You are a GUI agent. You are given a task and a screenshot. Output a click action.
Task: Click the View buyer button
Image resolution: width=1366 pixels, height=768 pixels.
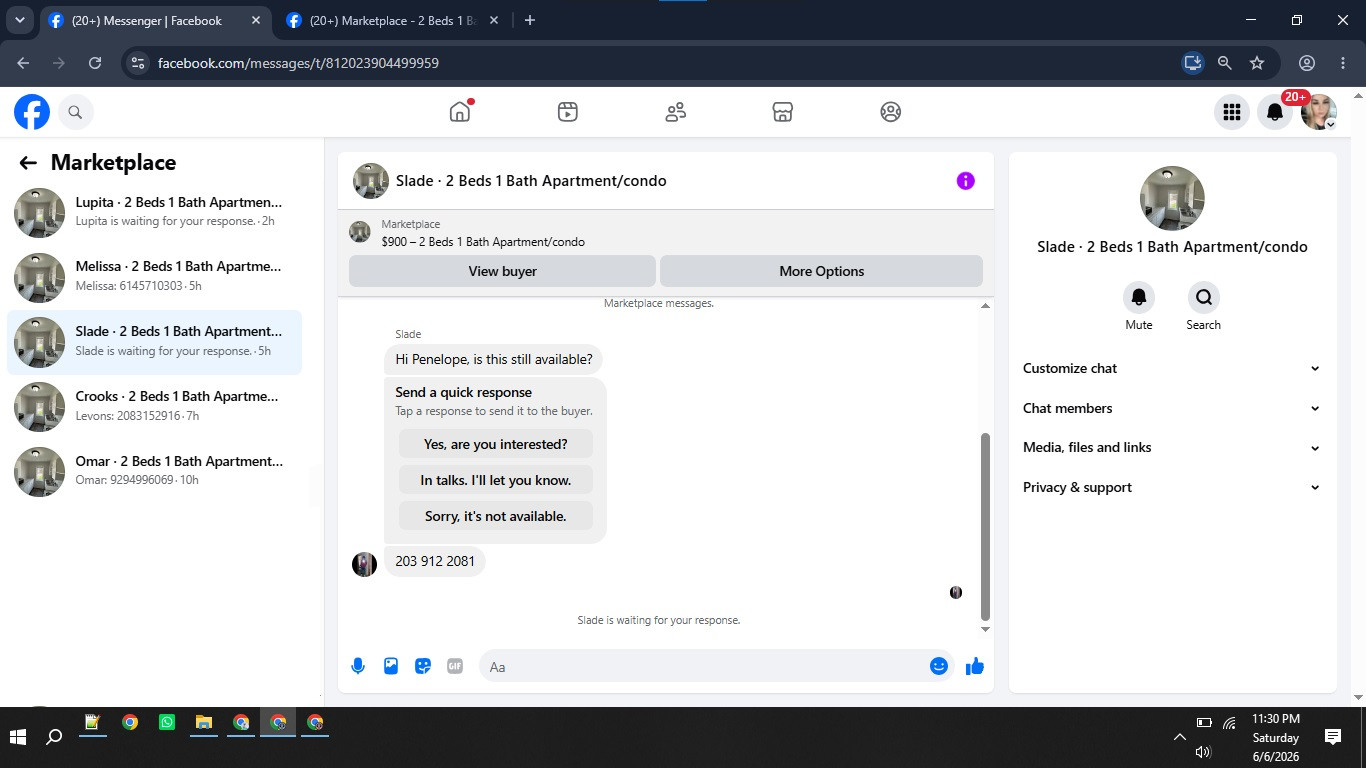coord(502,271)
